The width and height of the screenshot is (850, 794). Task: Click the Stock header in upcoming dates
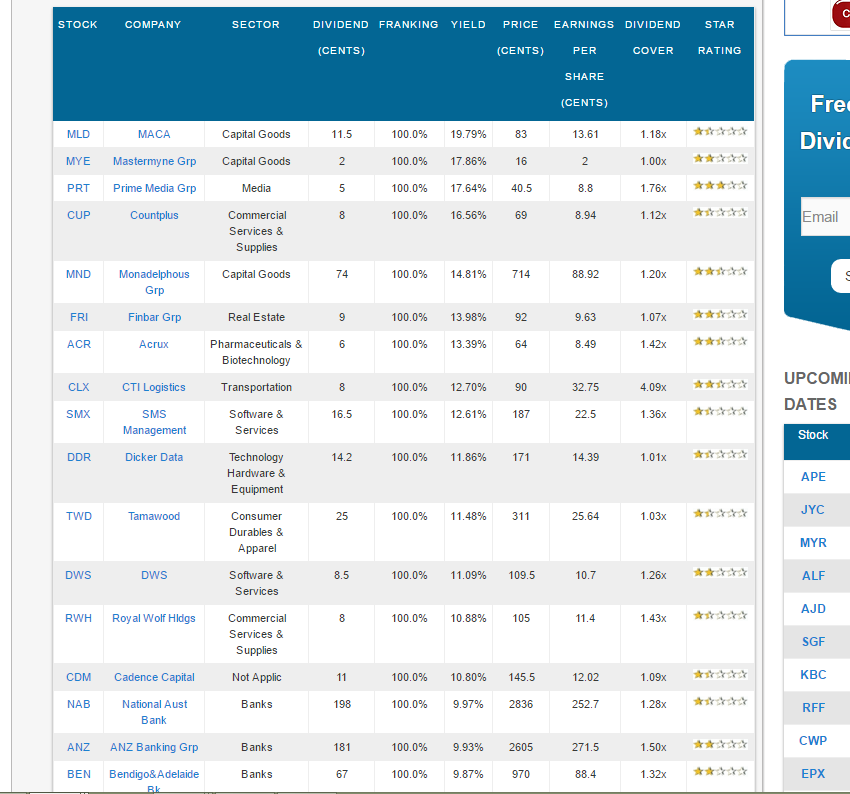[x=813, y=435]
